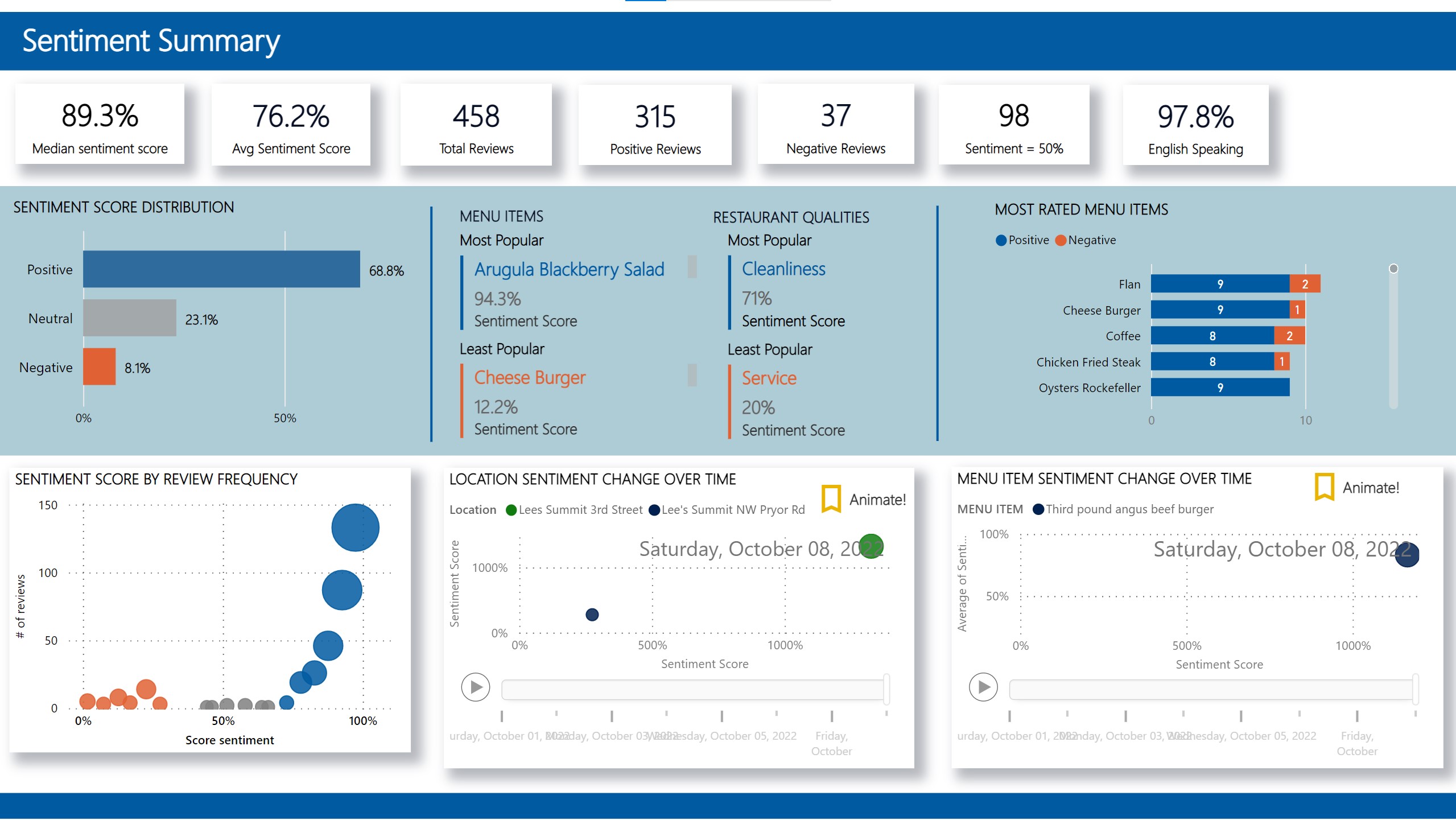Click 'Wednesday, October 05, 2022' location timeline label
Viewport: 1456px width, 820px height.
coord(721,736)
